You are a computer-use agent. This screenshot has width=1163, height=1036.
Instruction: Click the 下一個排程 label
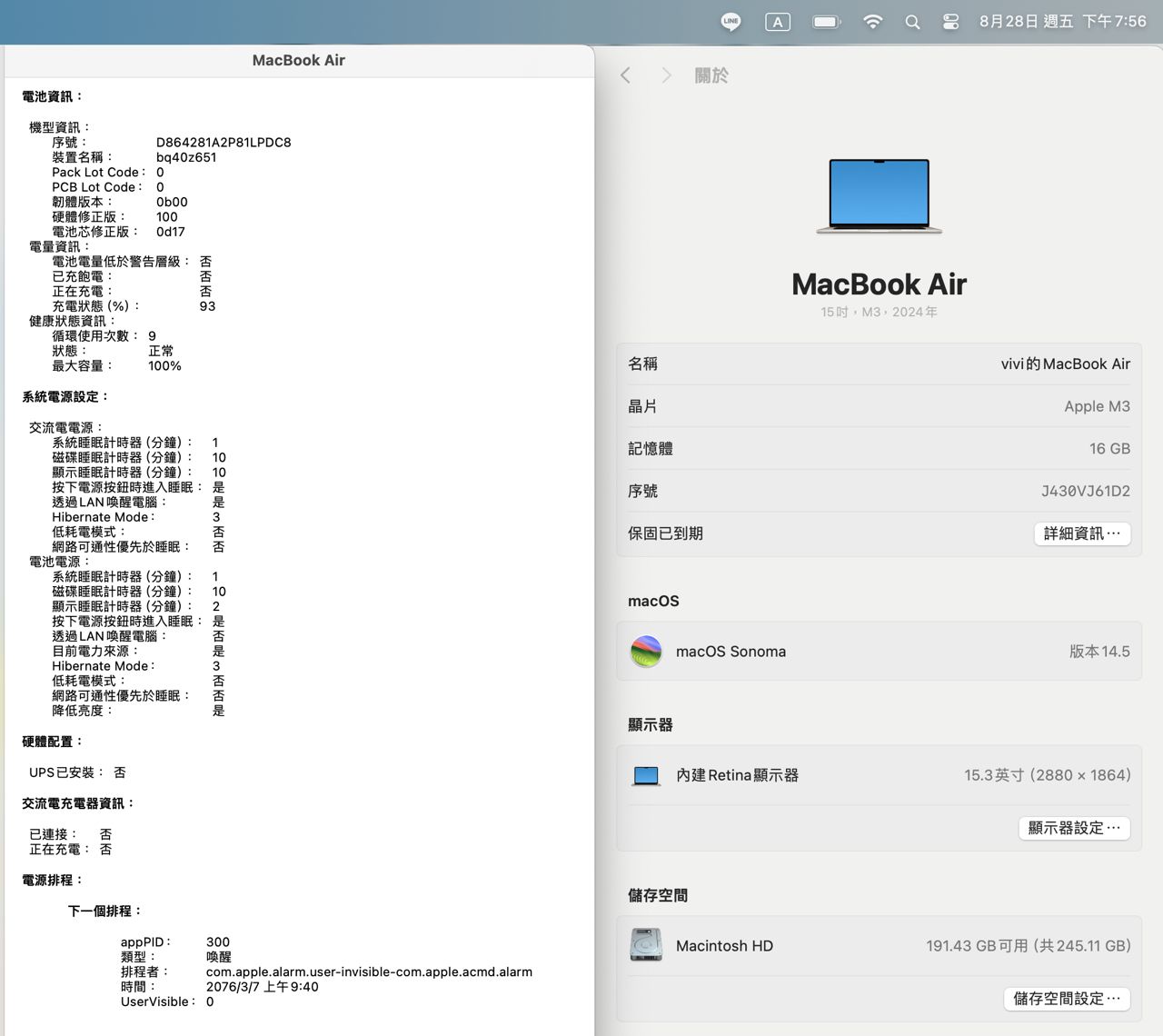coord(105,911)
